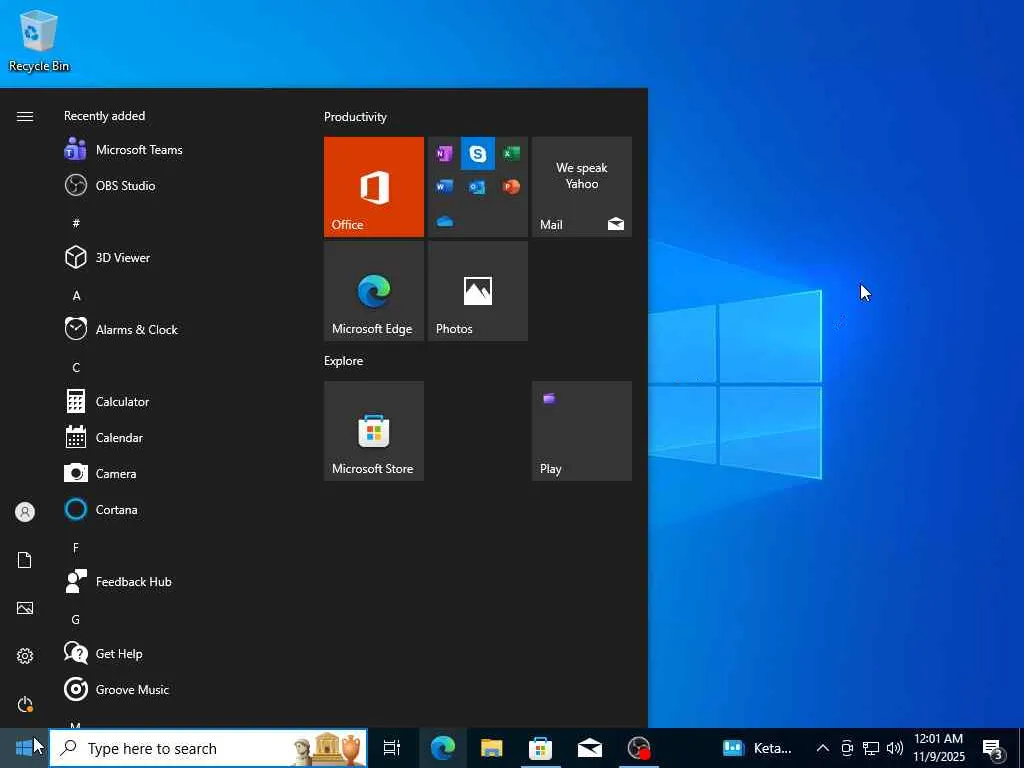1024x768 pixels.
Task: Open the user account menu
Action: point(25,512)
